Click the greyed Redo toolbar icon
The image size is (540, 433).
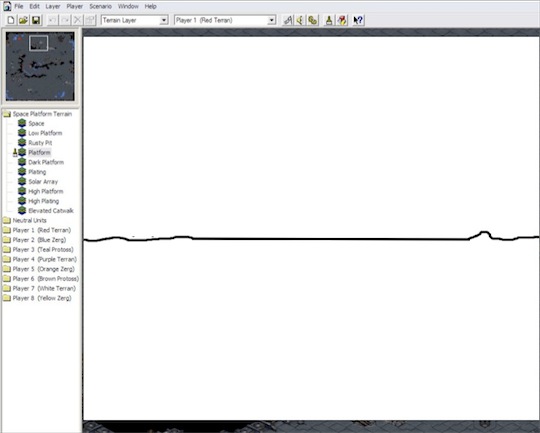[x=65, y=20]
